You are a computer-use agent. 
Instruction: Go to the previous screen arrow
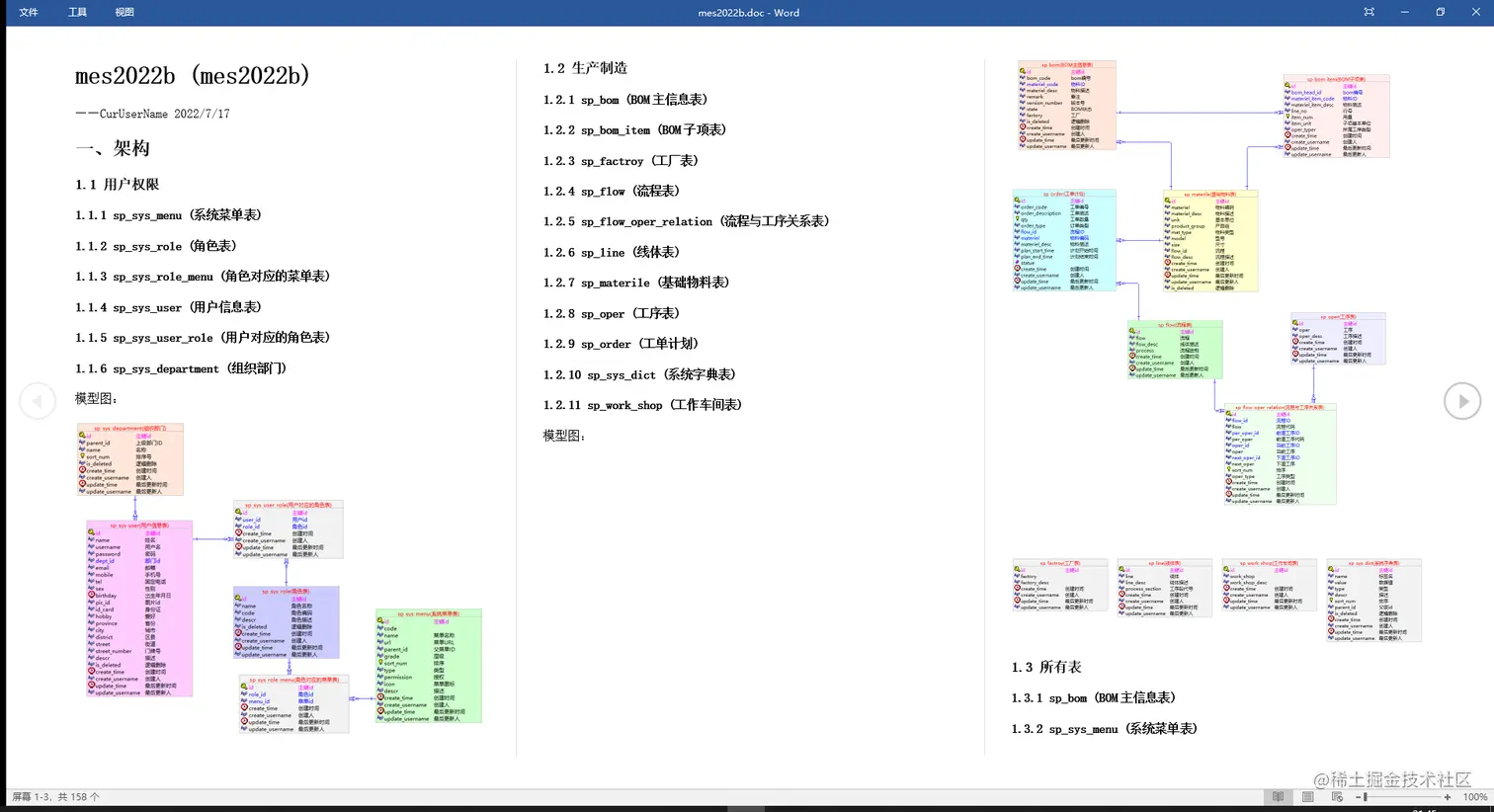pos(38,401)
